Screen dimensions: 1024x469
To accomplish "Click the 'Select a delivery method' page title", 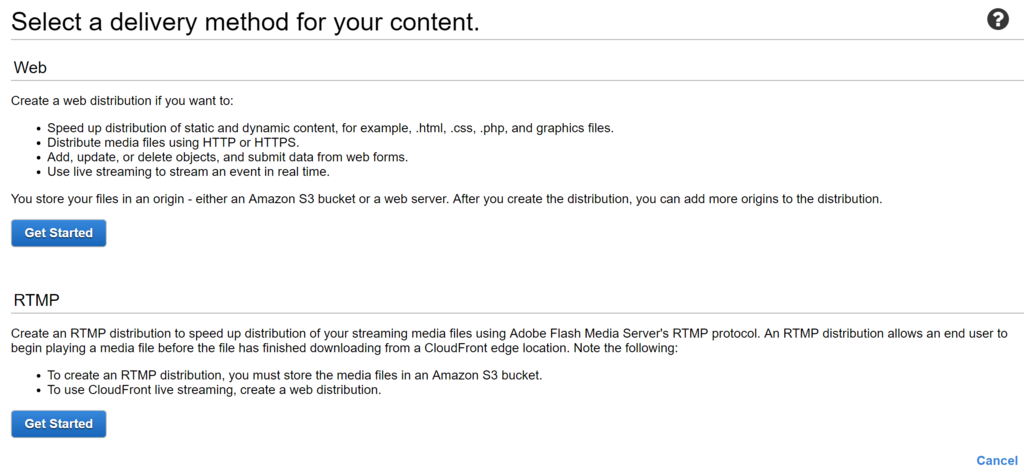I will coord(245,20).
